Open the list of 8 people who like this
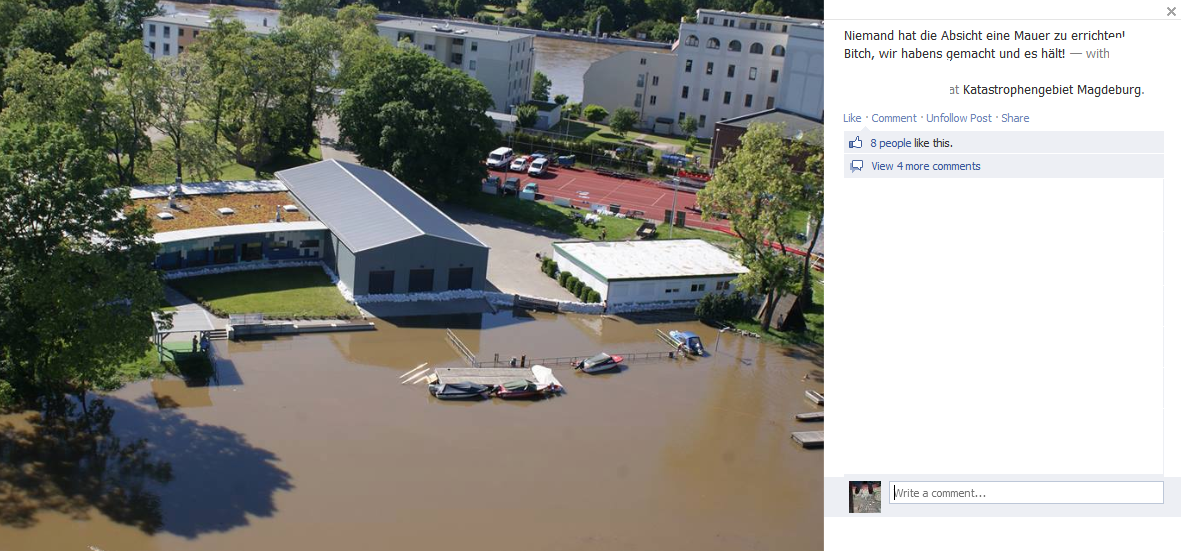The height and width of the screenshot is (551, 1181). (x=890, y=143)
